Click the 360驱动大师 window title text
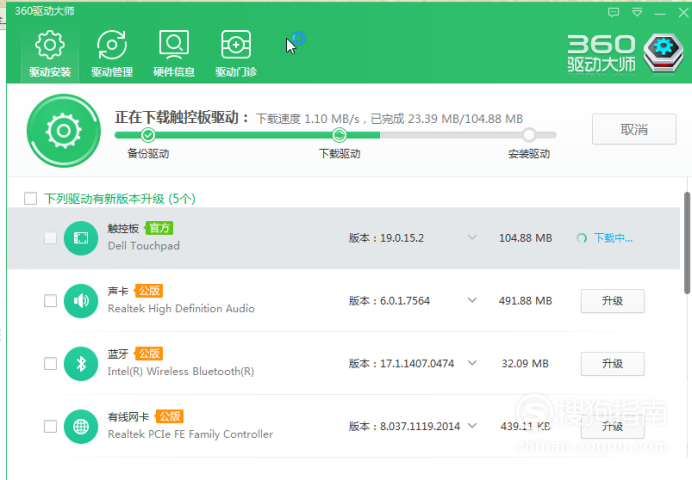This screenshot has width=692, height=480. pos(45,11)
